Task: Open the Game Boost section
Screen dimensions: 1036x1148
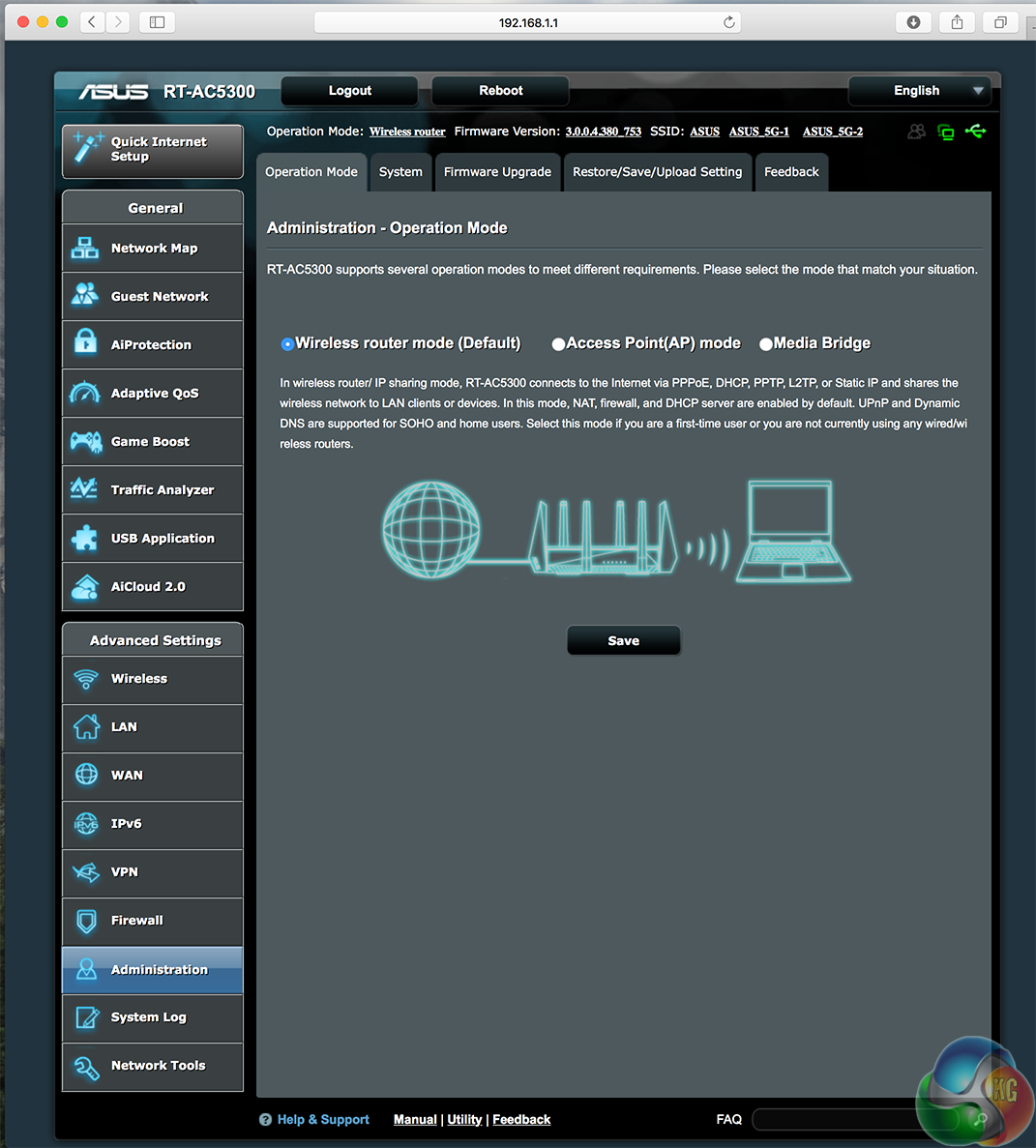Action: [152, 441]
